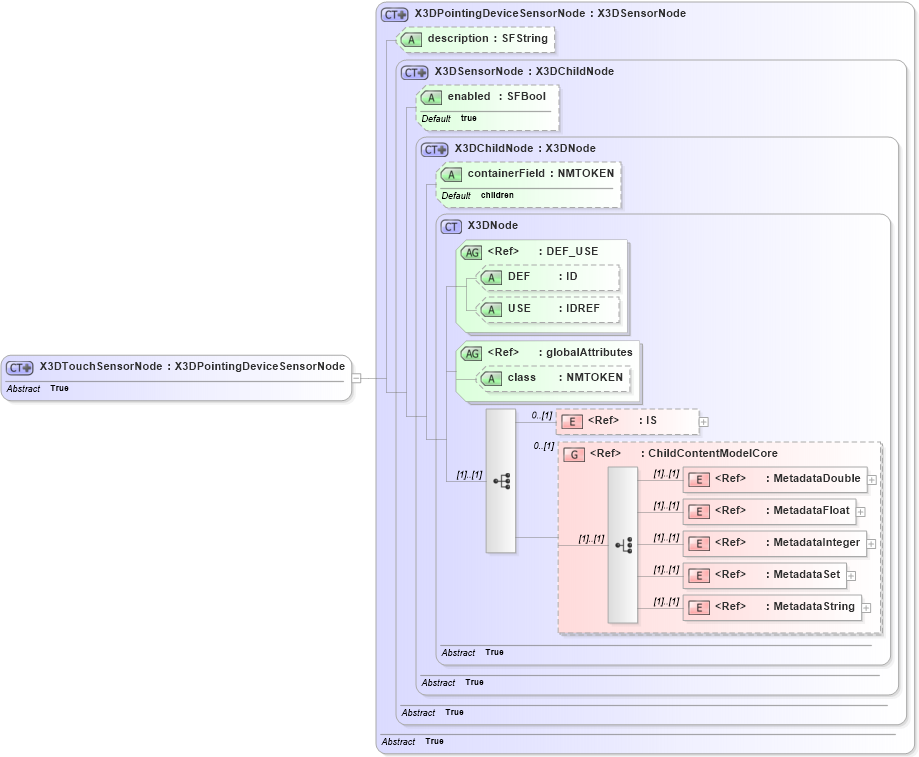Click the 0..[1] cardinality of IS
919x757 pixels.
point(542,415)
